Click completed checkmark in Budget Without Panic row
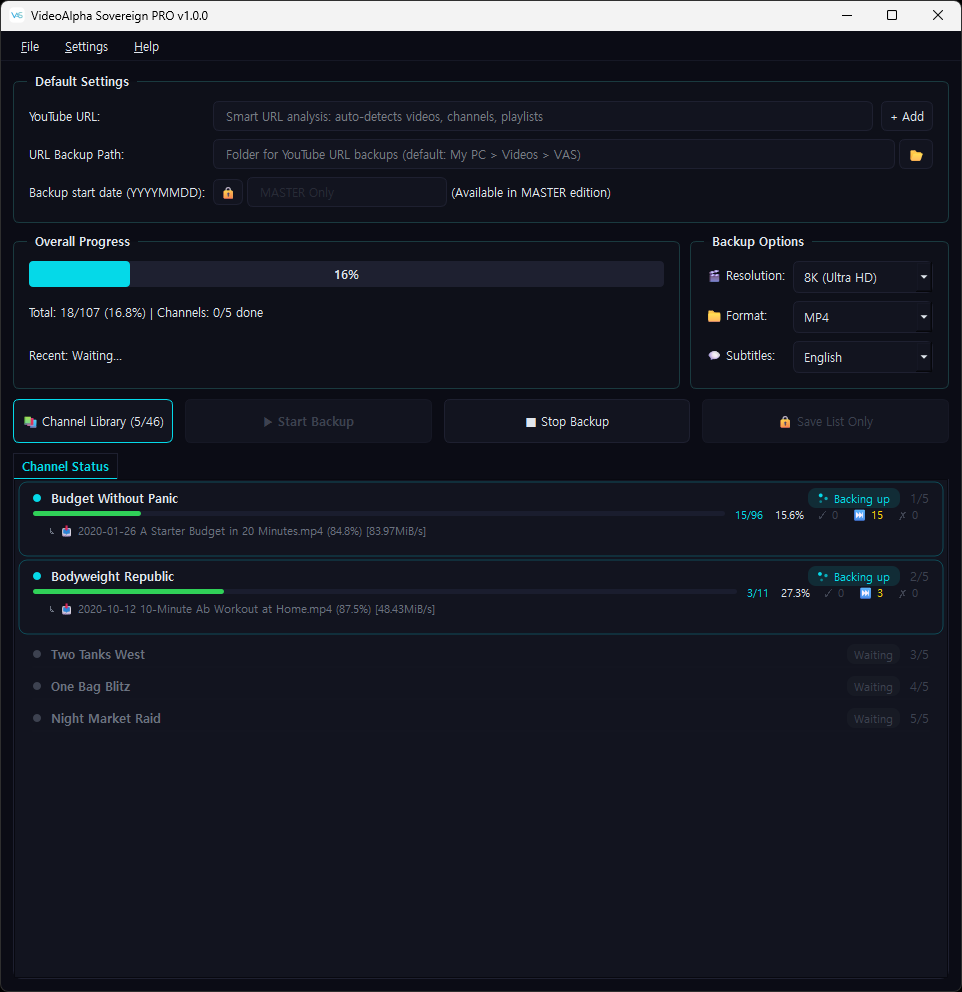Viewport: 962px width, 992px height. [822, 515]
